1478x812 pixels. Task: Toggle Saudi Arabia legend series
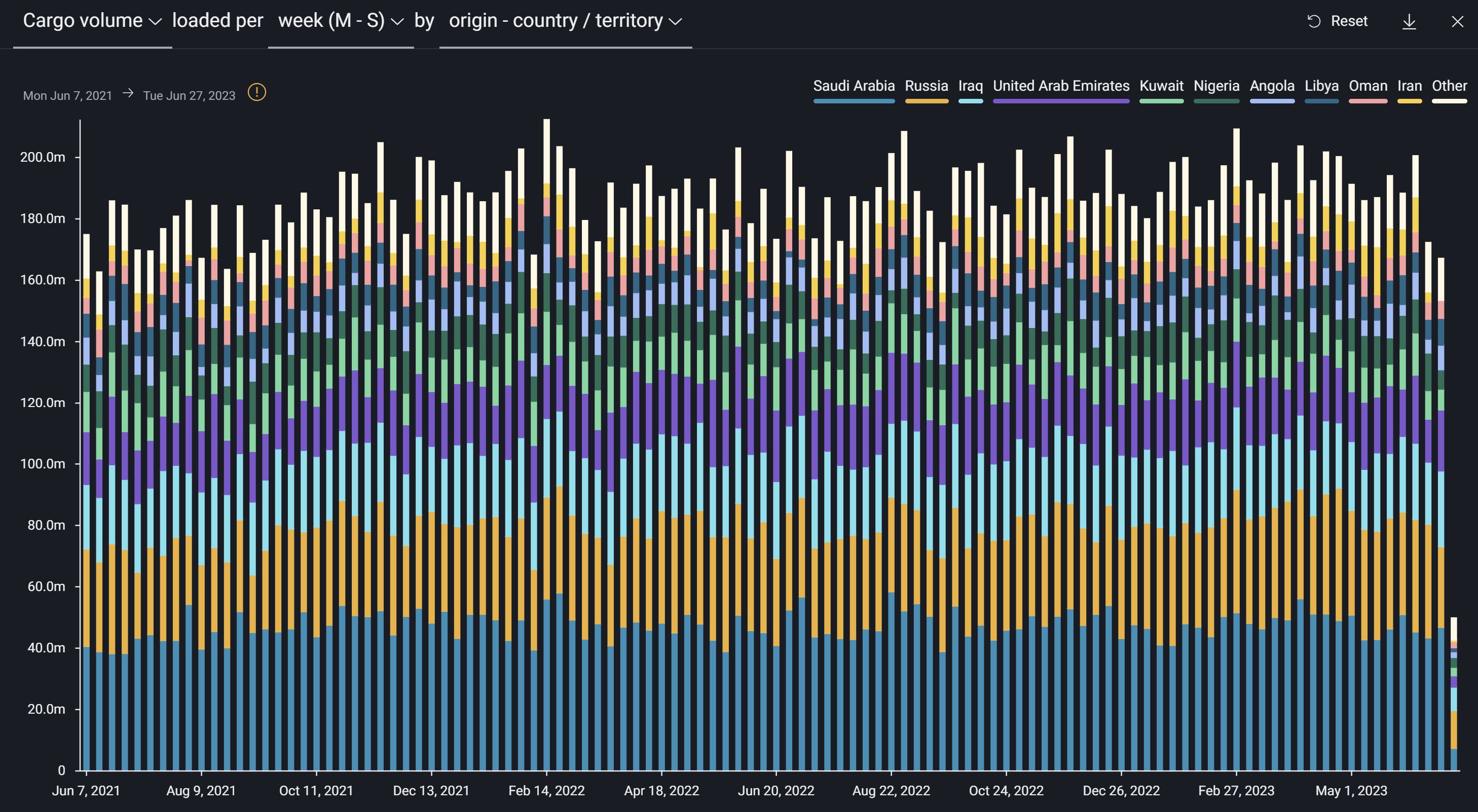click(853, 90)
